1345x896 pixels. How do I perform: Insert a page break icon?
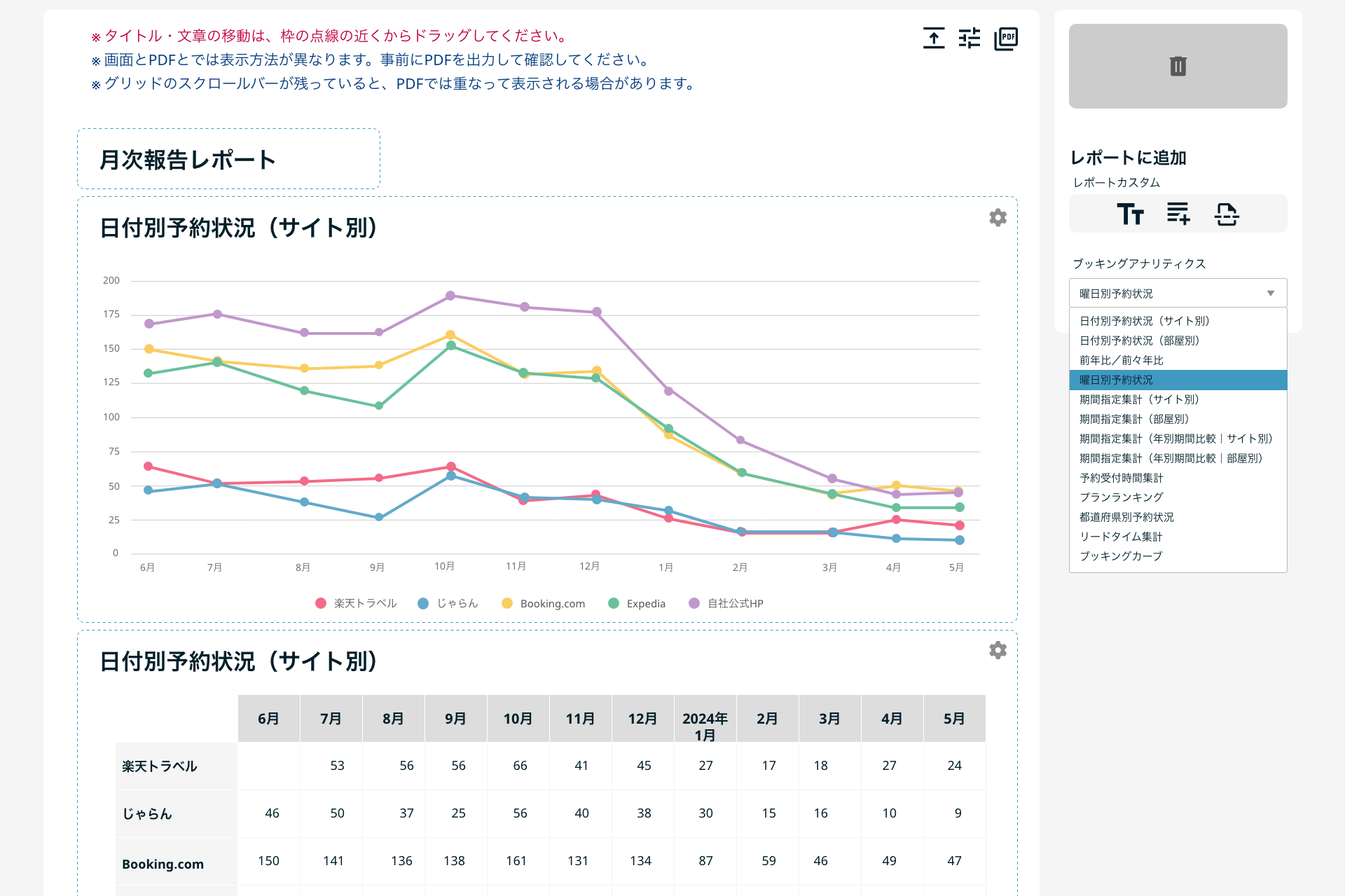1226,214
